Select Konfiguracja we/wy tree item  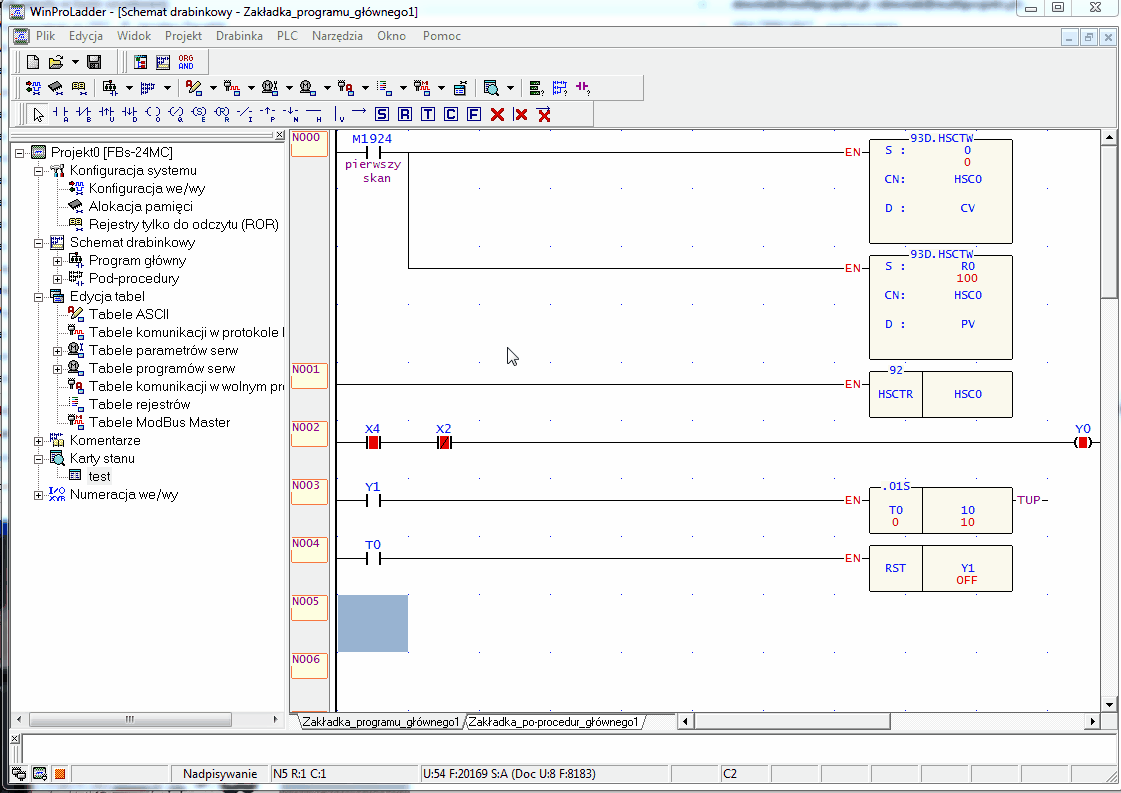[x=147, y=189]
